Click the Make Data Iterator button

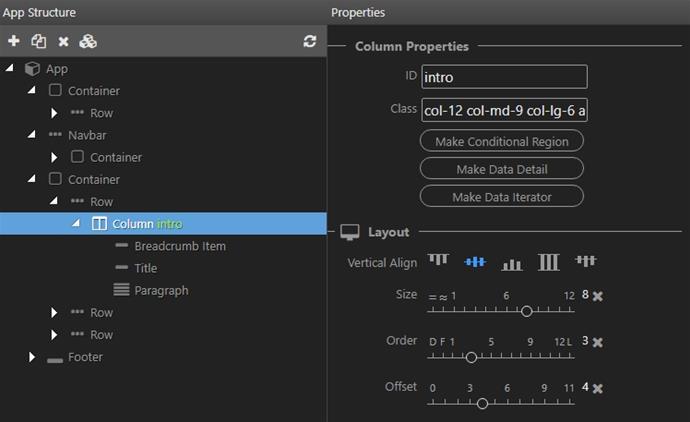[x=502, y=196]
